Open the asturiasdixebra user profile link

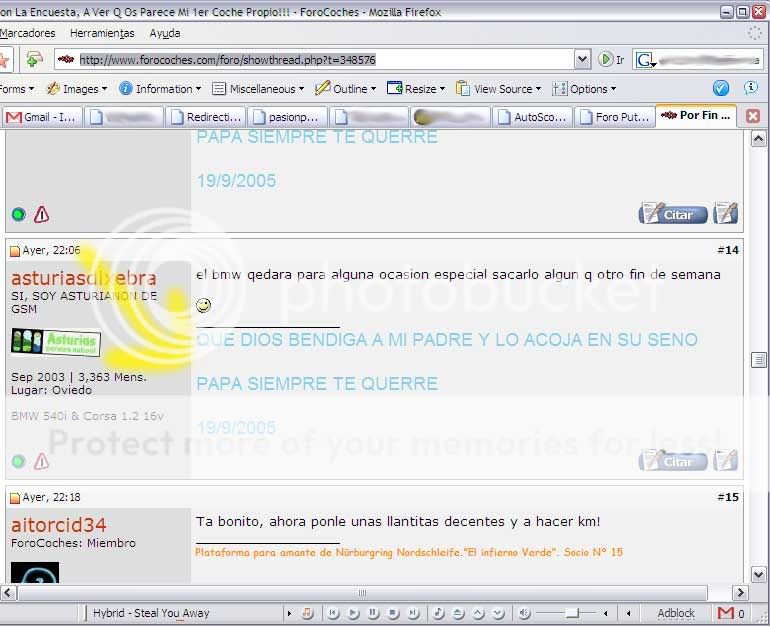(x=84, y=278)
